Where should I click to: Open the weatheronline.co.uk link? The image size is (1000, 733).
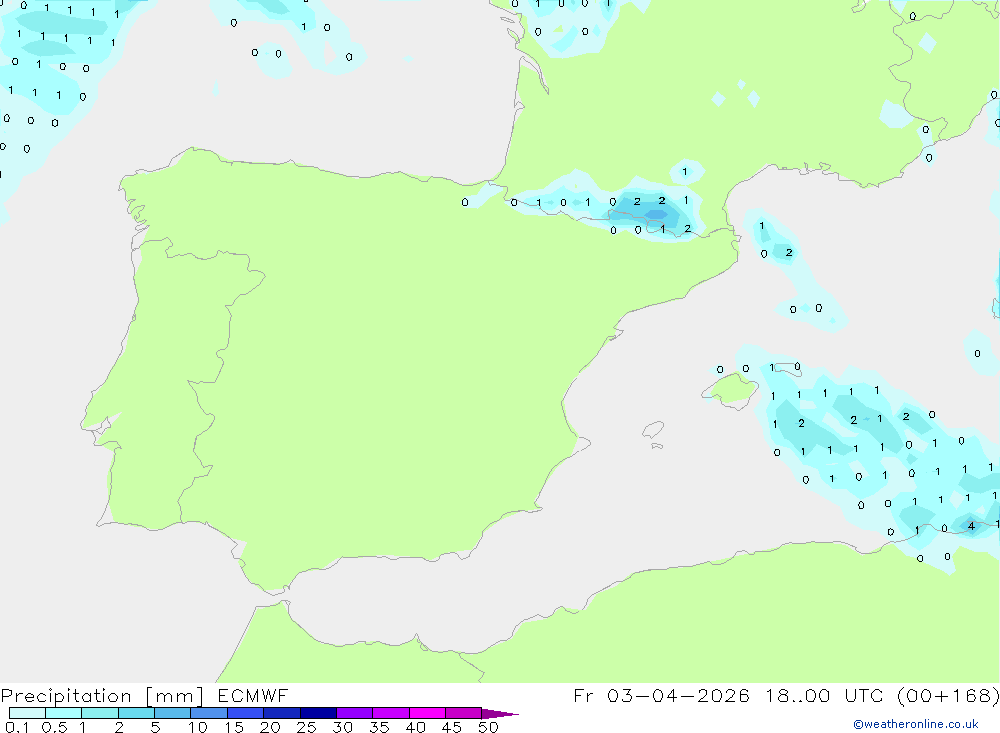pos(916,724)
